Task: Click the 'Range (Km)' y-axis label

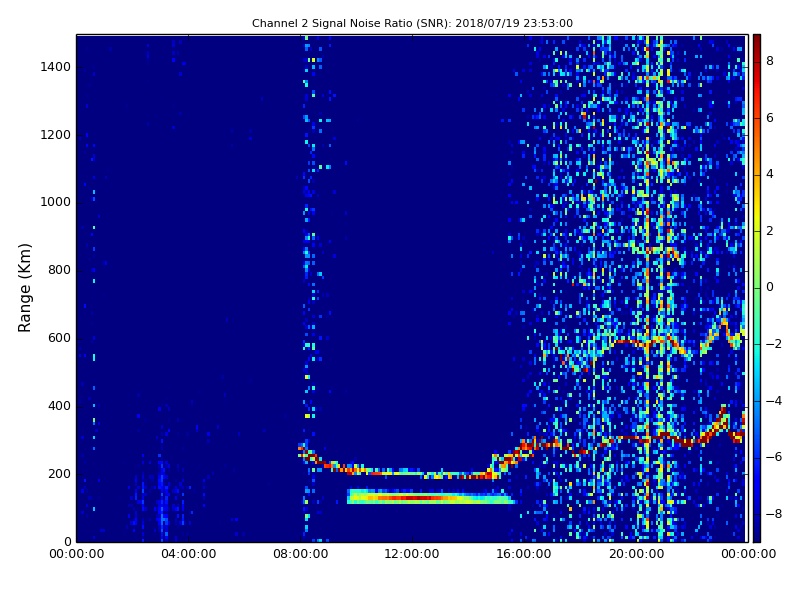Action: coord(24,288)
